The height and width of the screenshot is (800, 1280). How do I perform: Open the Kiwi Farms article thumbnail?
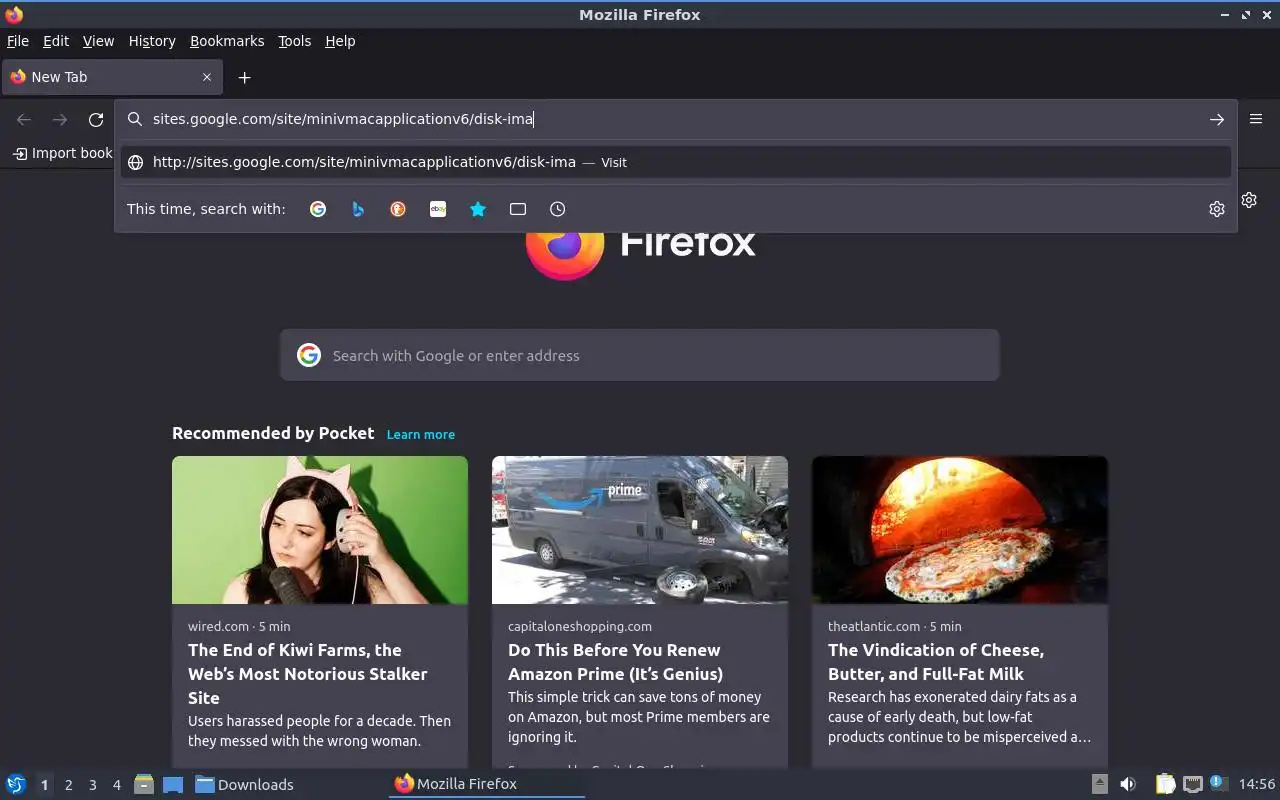pos(320,530)
